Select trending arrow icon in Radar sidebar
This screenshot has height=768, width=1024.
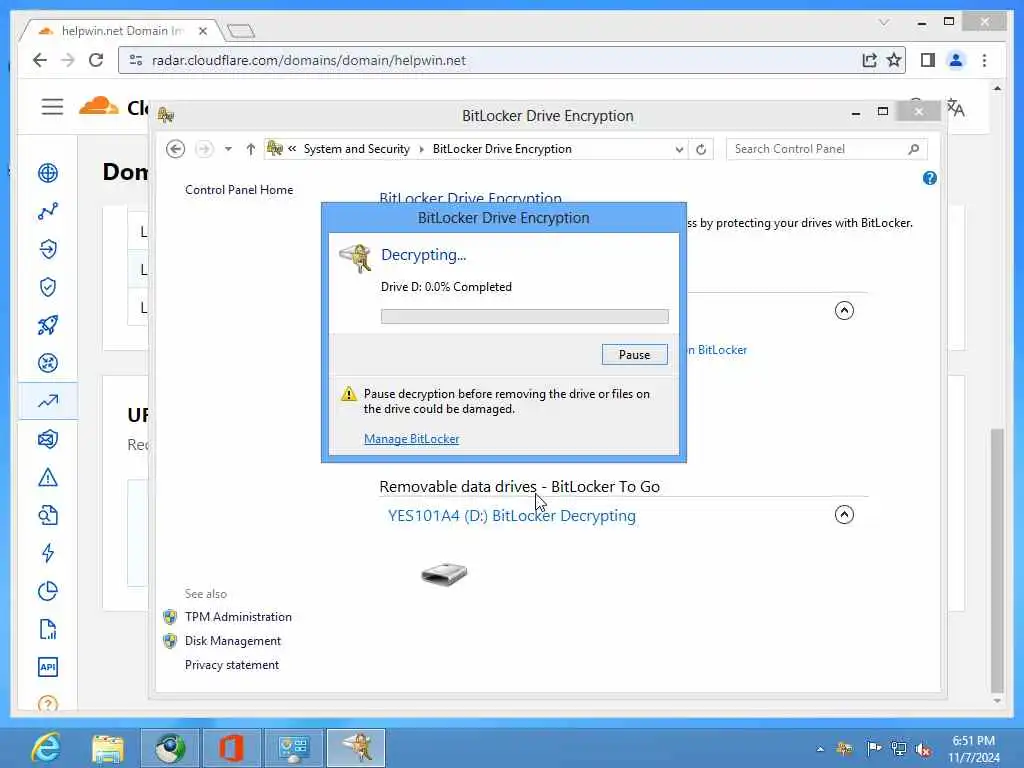(48, 401)
